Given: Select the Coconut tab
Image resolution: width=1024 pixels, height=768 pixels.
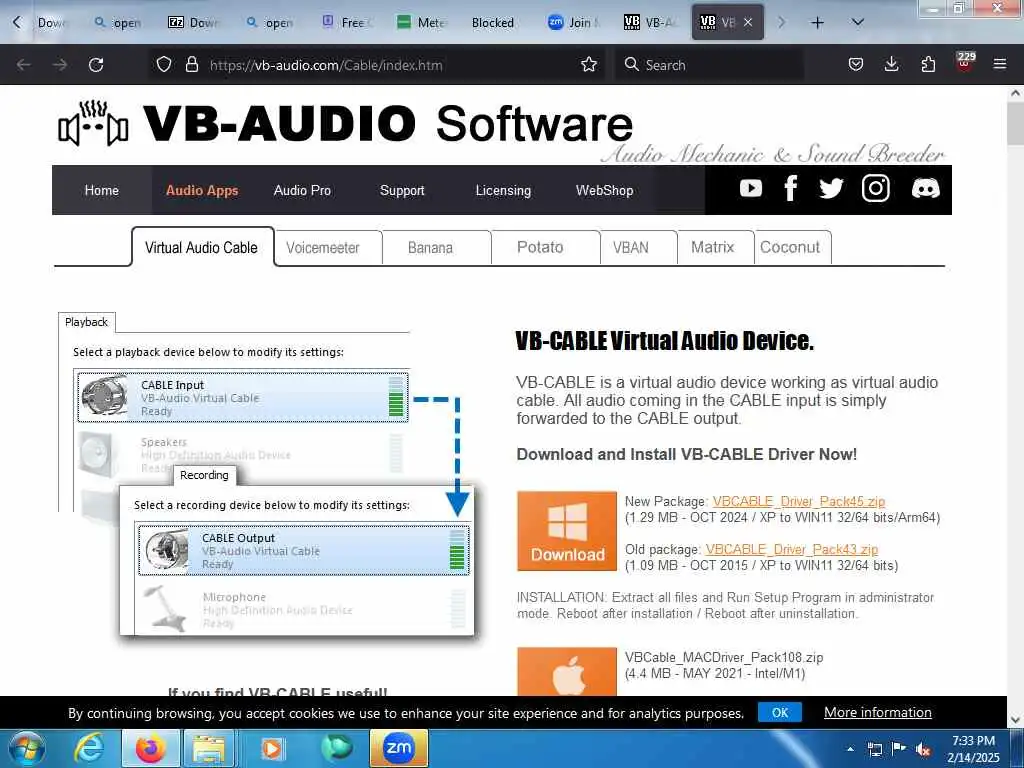Looking at the screenshot, I should click(x=790, y=248).
